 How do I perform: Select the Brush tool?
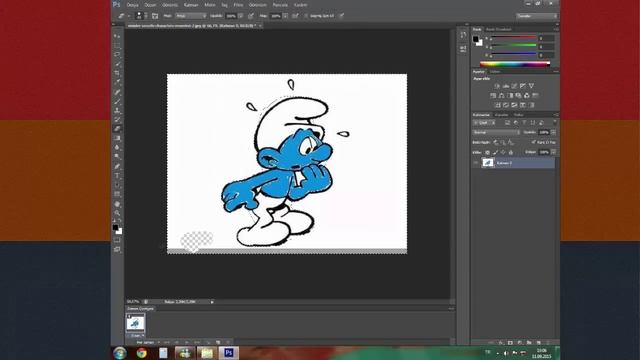pos(117,101)
